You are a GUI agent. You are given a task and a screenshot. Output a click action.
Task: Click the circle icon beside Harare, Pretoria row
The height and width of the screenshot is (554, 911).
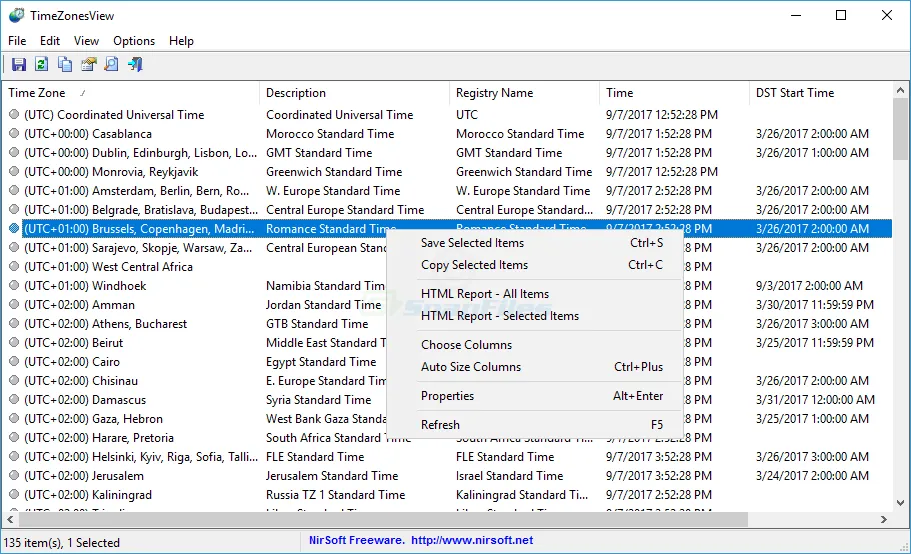(14, 437)
